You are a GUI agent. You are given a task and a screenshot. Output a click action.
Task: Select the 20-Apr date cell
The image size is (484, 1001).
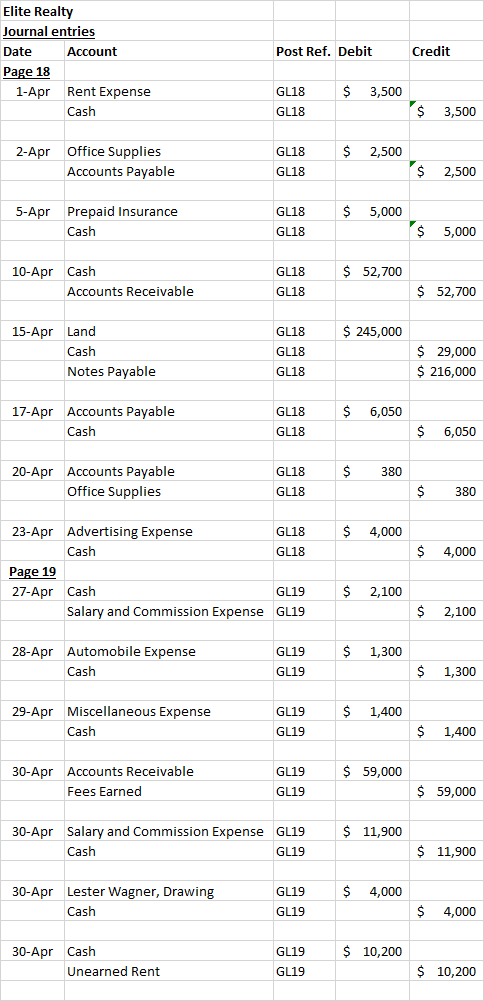(x=33, y=472)
